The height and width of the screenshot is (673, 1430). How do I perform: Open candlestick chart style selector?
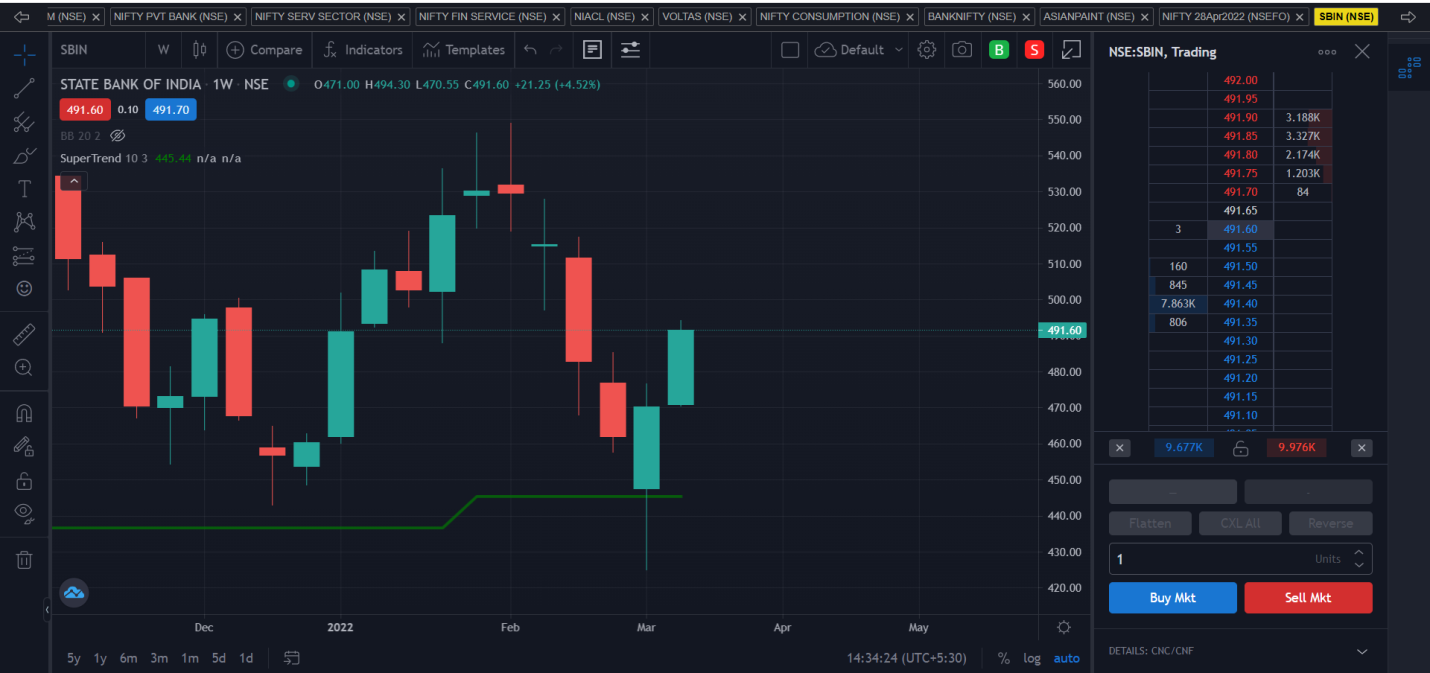pos(200,50)
